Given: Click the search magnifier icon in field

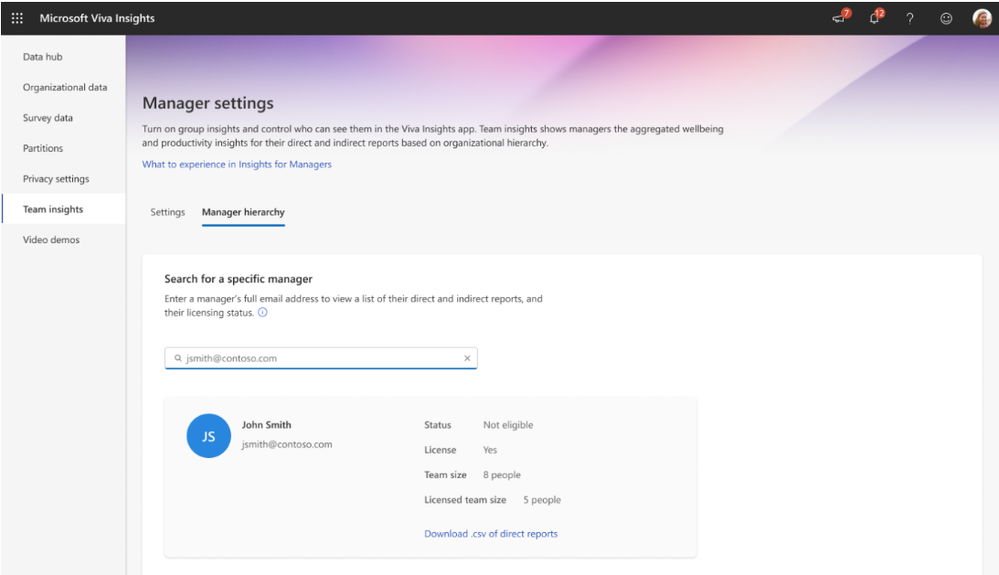Looking at the screenshot, I should pyautogui.click(x=178, y=358).
